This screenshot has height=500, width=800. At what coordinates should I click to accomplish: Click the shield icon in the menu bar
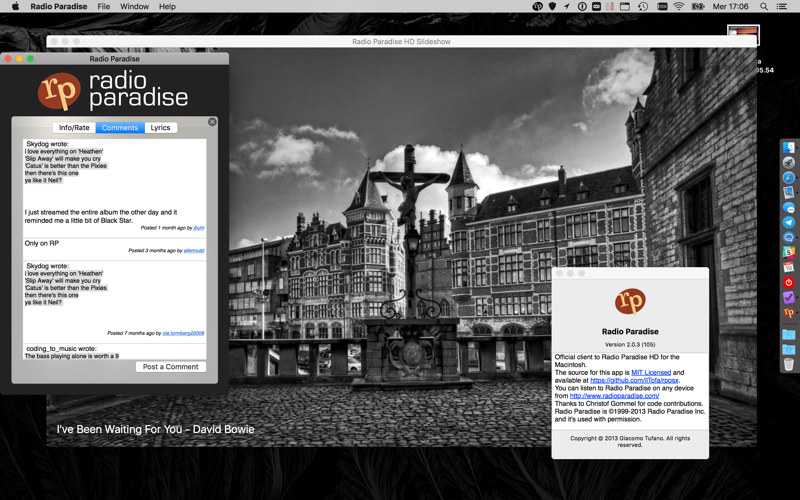point(552,6)
